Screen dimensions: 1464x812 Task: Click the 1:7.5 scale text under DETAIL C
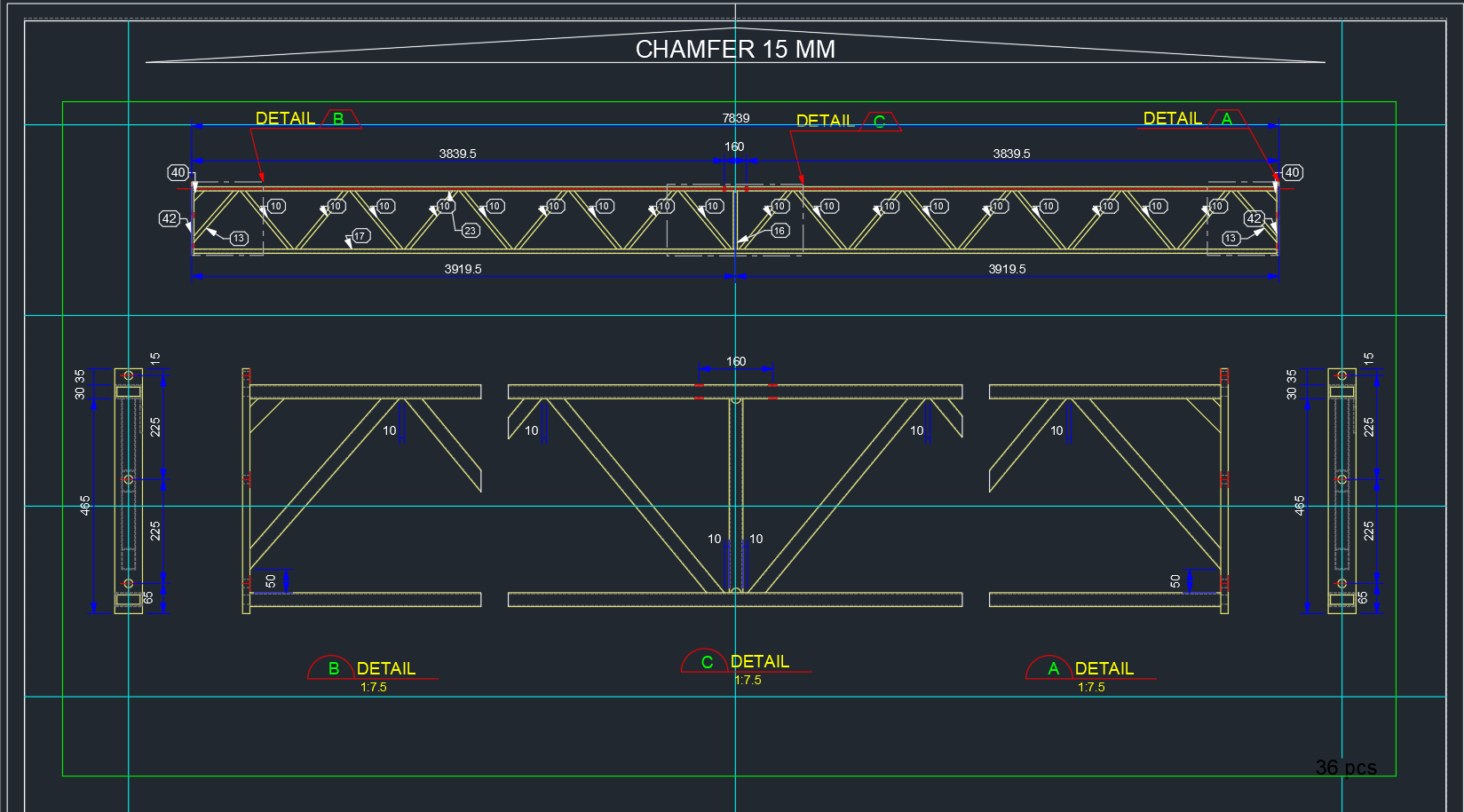(748, 682)
